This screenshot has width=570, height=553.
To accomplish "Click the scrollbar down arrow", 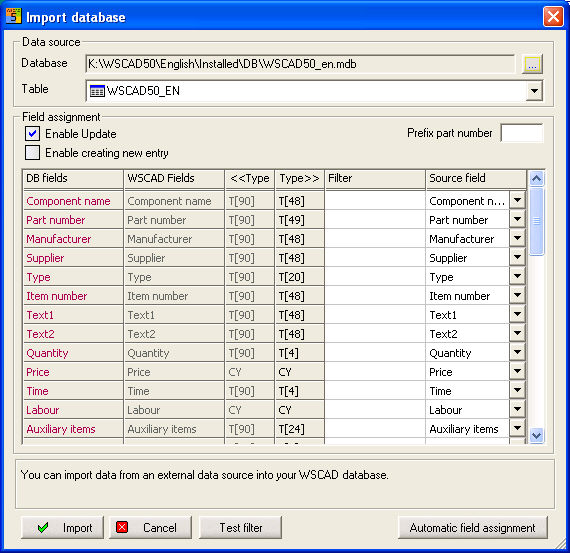I will click(537, 435).
